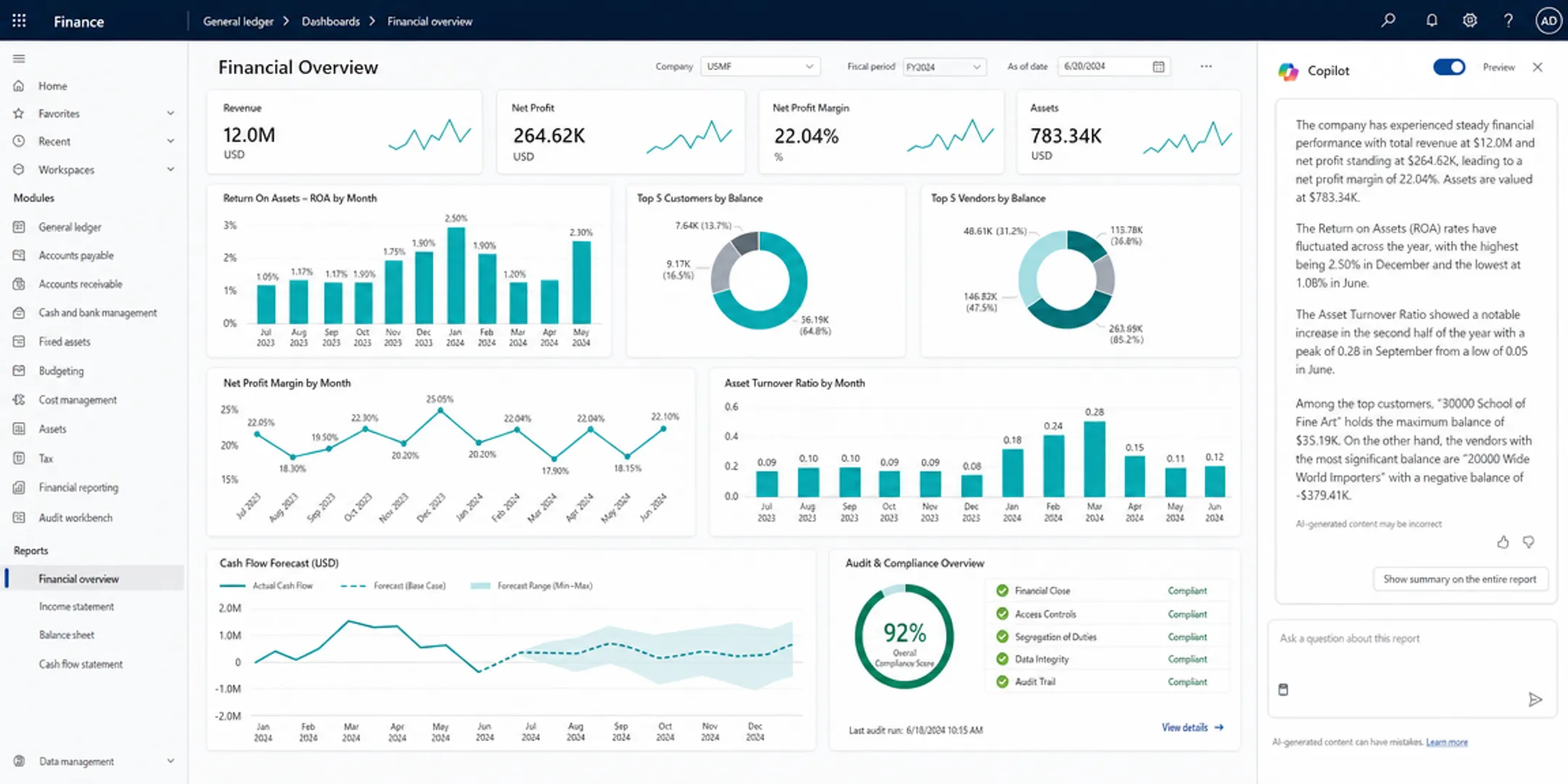The width and height of the screenshot is (1568, 784).
Task: Click the Cash and bank management icon
Action: 19,313
